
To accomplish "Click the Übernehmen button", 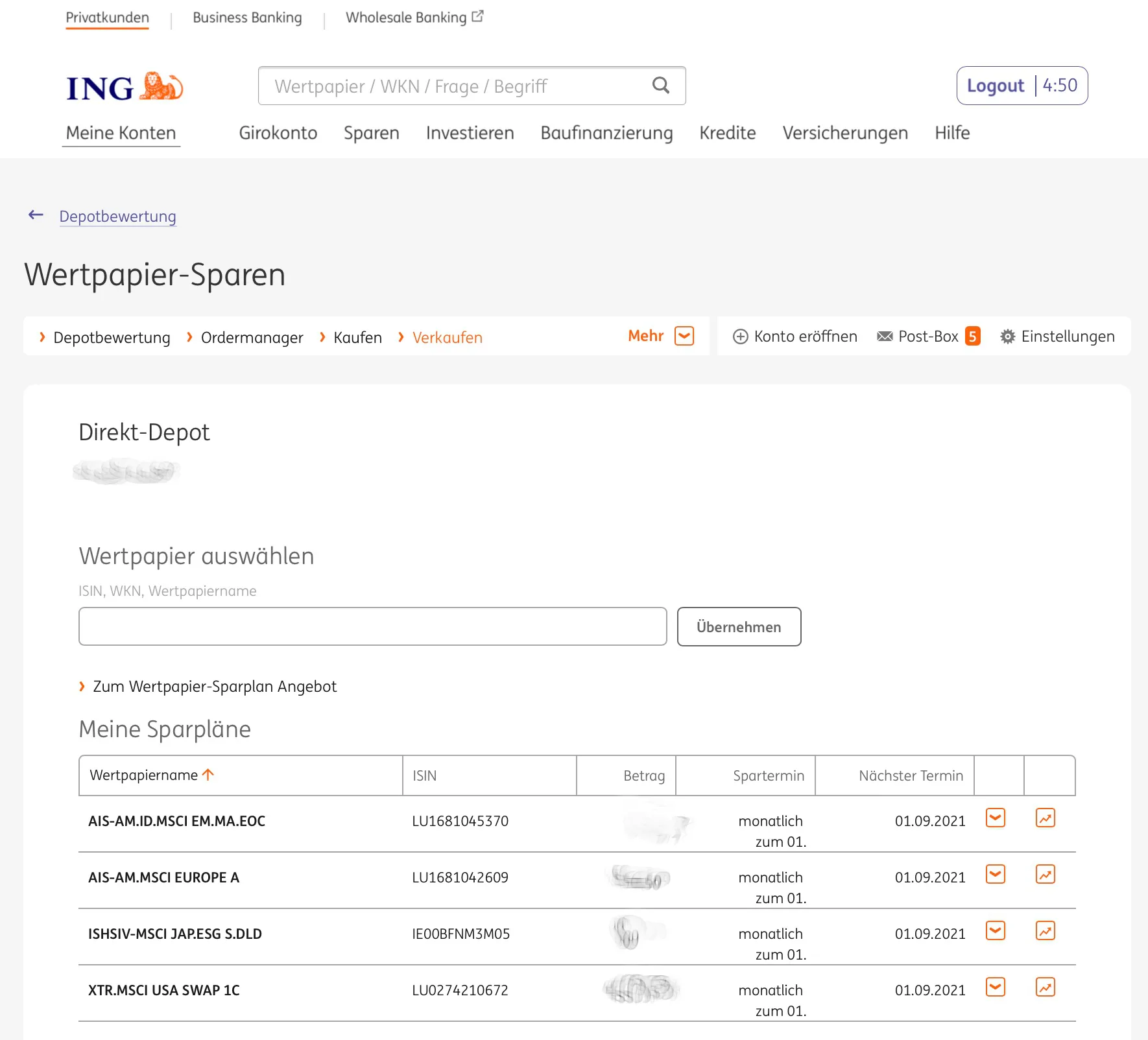I will pyautogui.click(x=739, y=626).
